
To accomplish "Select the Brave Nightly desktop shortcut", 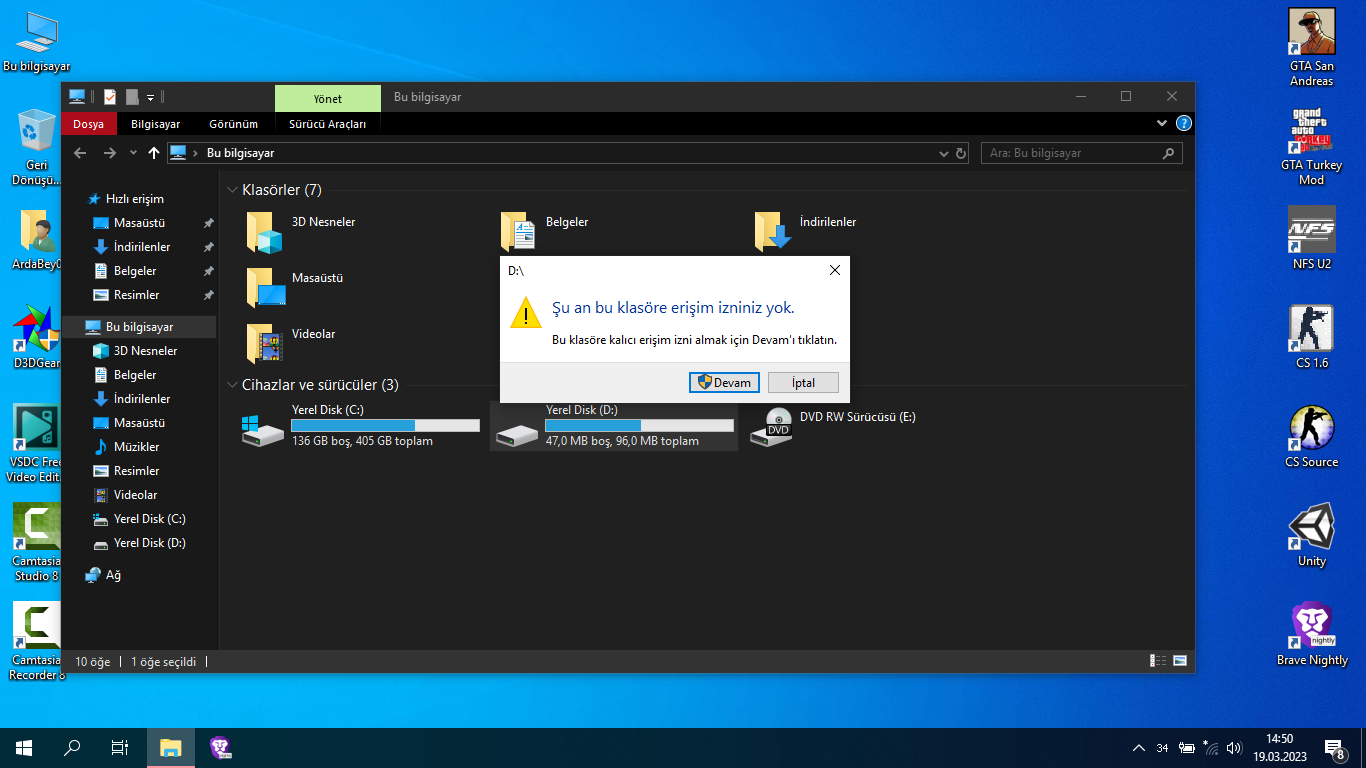I will [x=1311, y=634].
